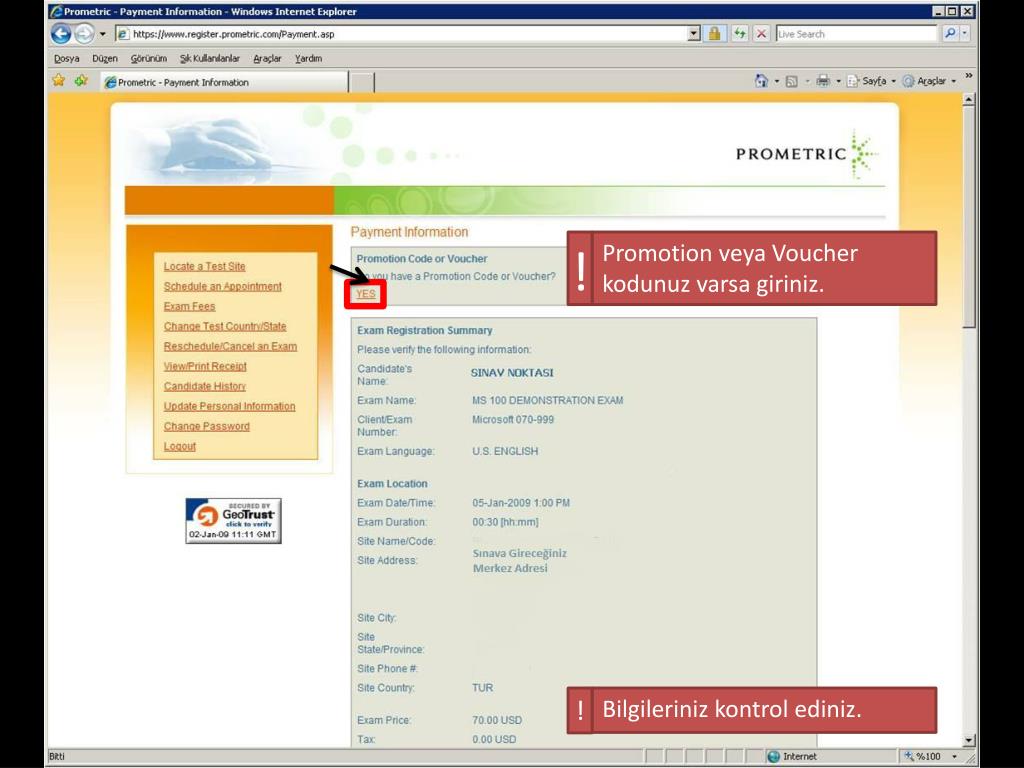
Task: Click the command bar overflow chevron
Action: coord(968,76)
